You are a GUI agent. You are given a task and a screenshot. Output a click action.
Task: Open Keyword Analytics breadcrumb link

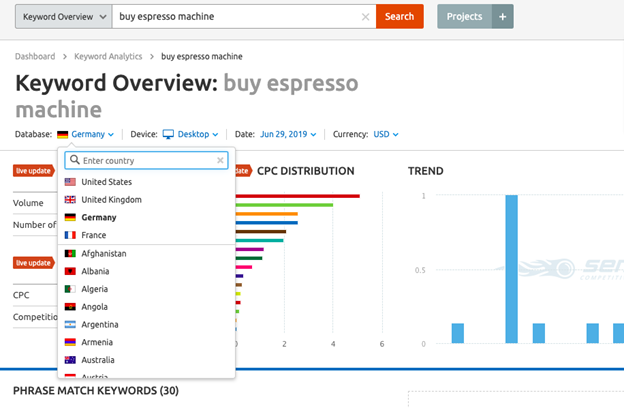click(108, 57)
